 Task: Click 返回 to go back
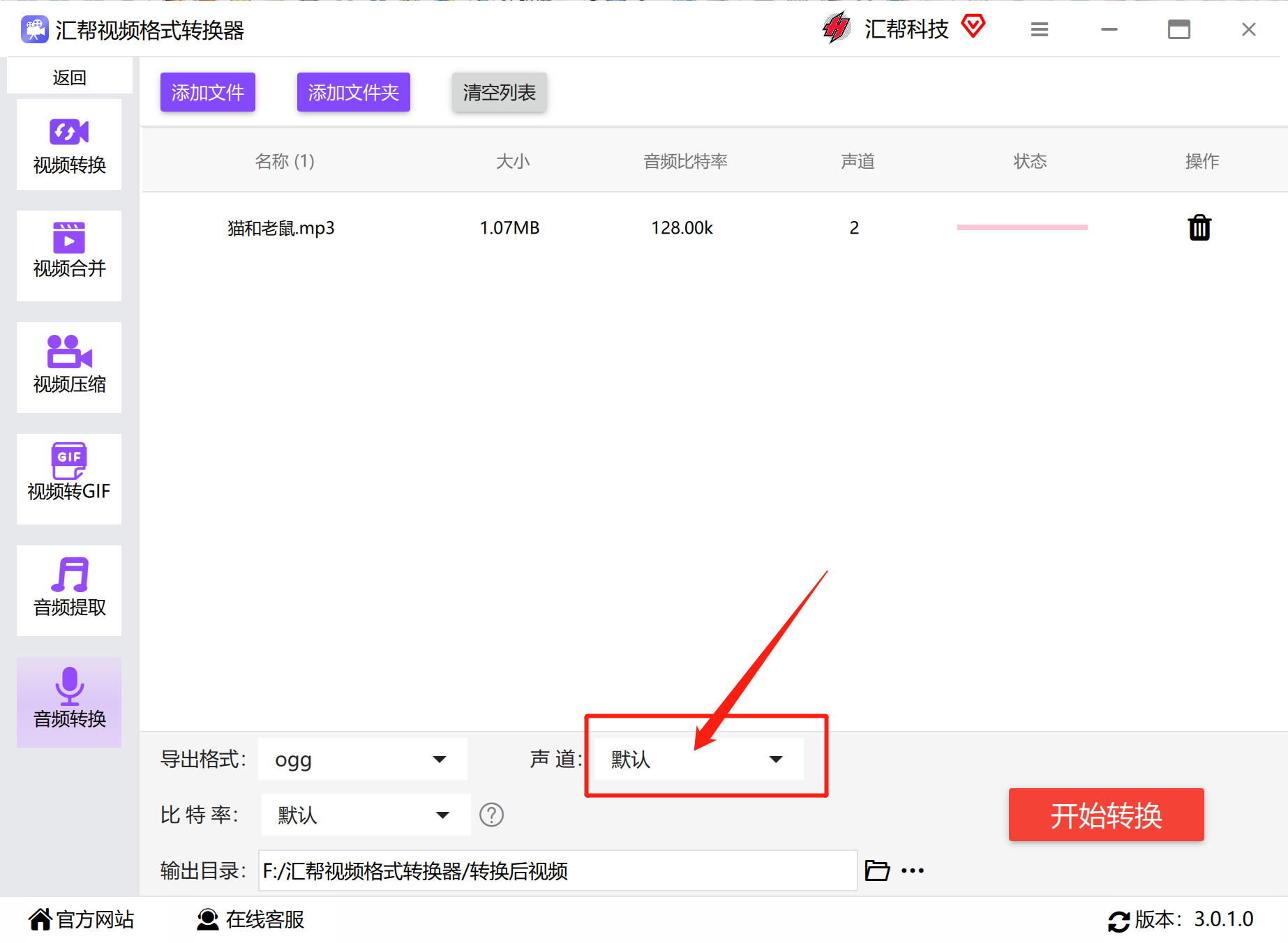pyautogui.click(x=69, y=76)
